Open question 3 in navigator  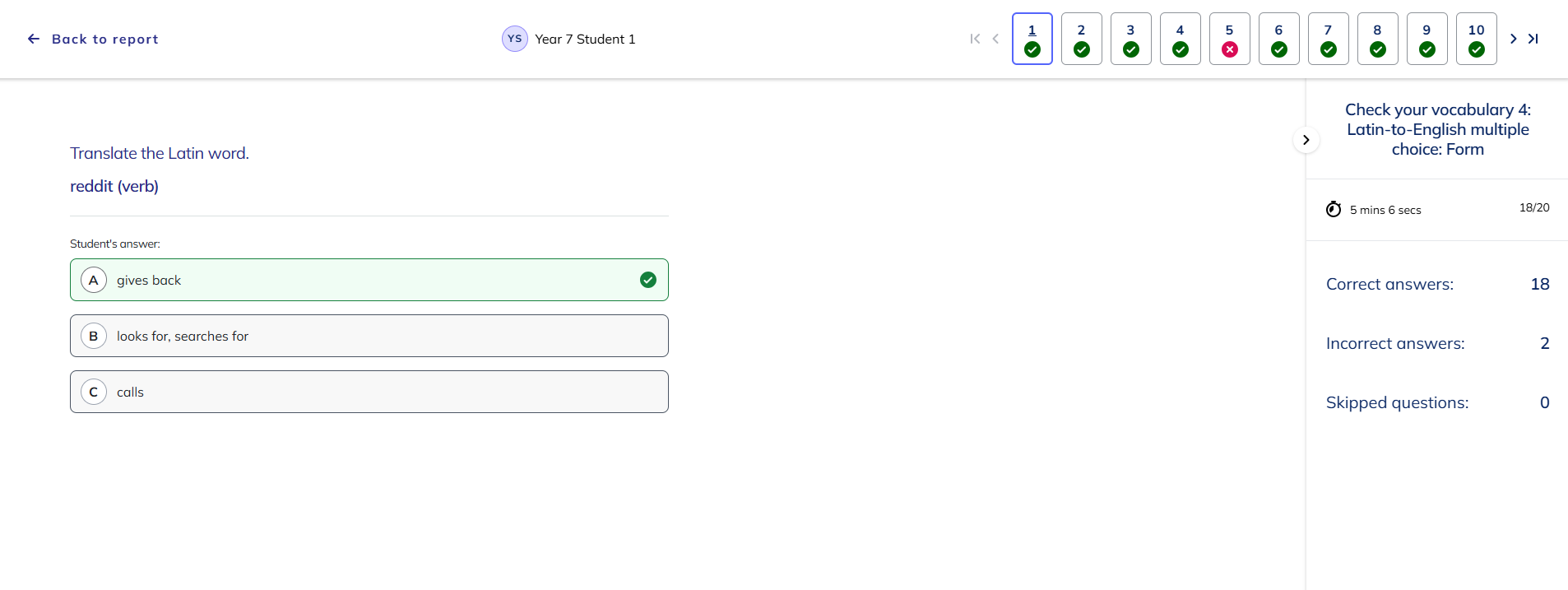point(1131,39)
